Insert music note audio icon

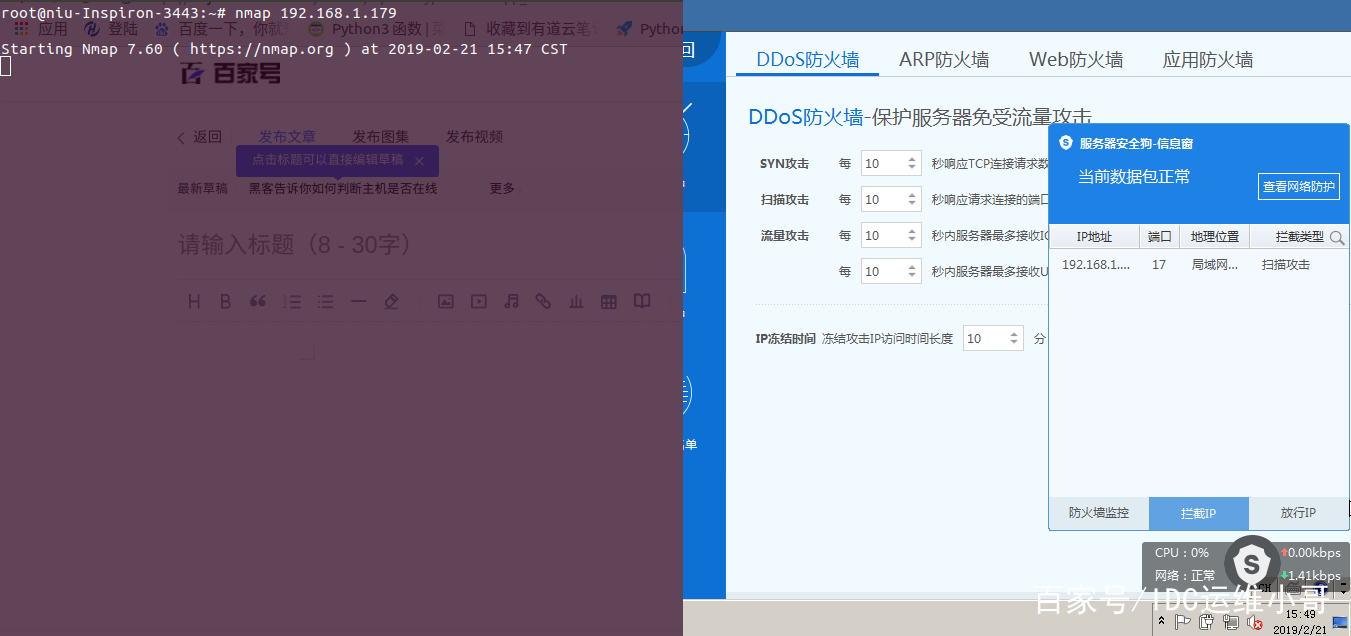coord(512,301)
